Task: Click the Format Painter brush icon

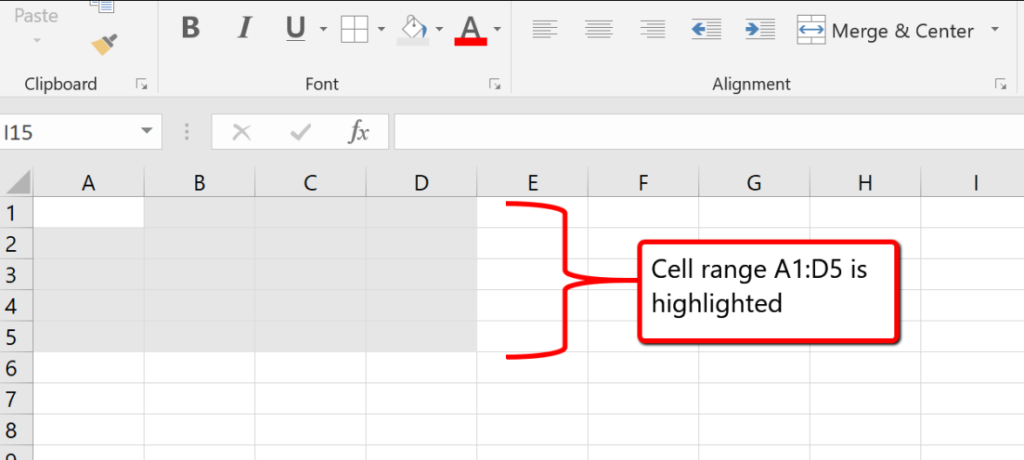Action: 102,44
